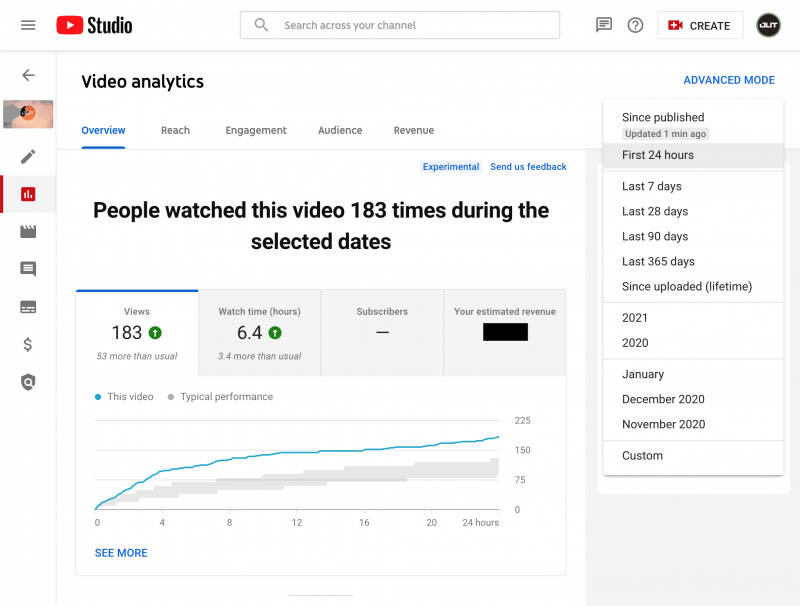
Task: Click the Search across your channel field
Action: pos(399,25)
